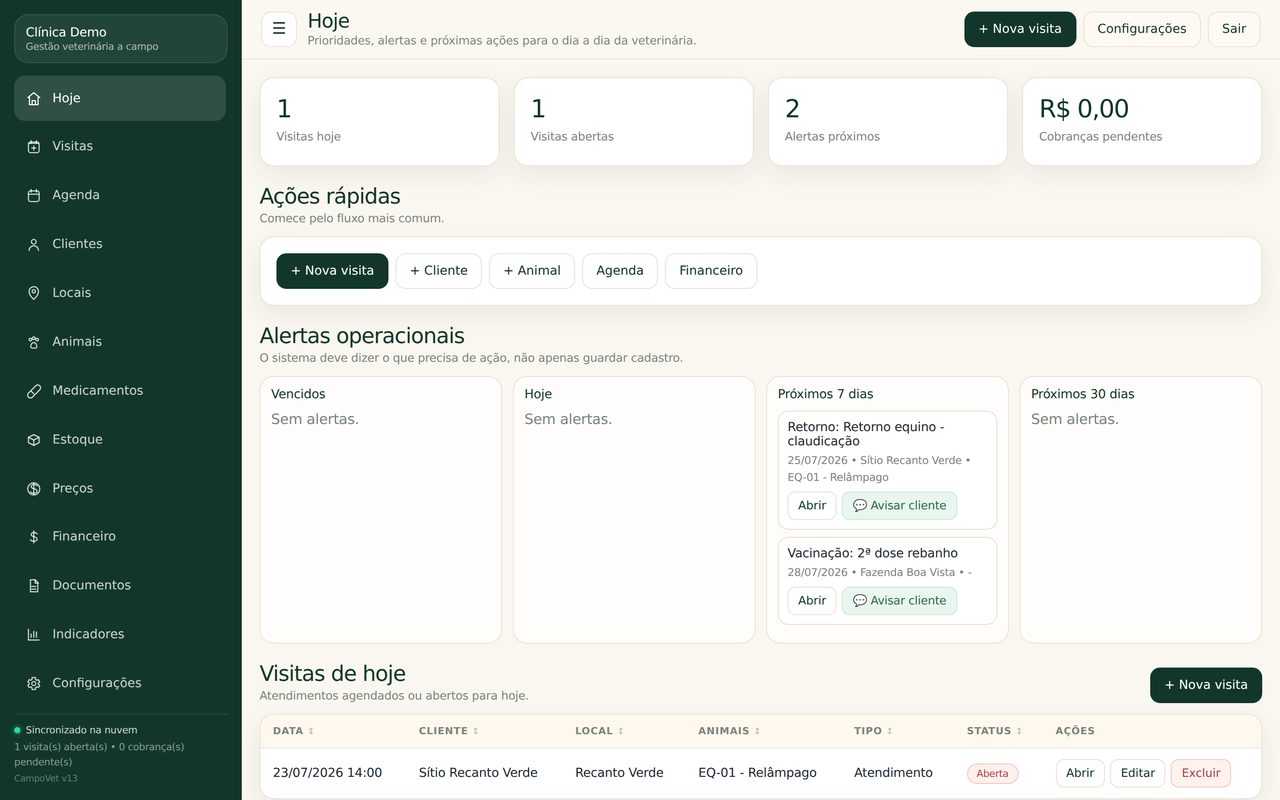The height and width of the screenshot is (800, 1280).
Task: Click the Clínica Demo clinic header card
Action: pos(120,39)
